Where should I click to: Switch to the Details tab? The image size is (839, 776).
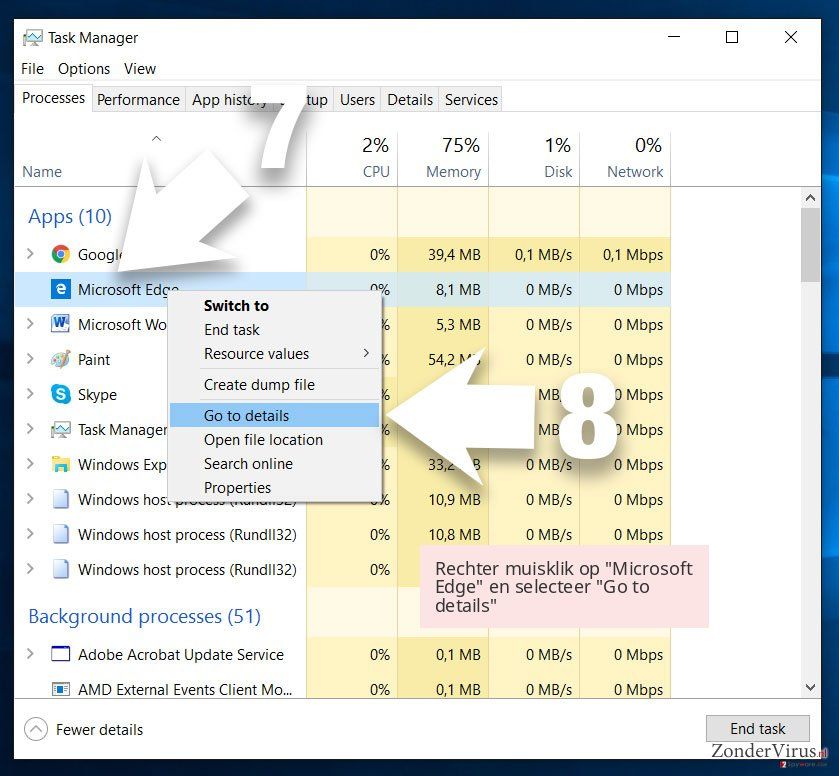[x=410, y=100]
